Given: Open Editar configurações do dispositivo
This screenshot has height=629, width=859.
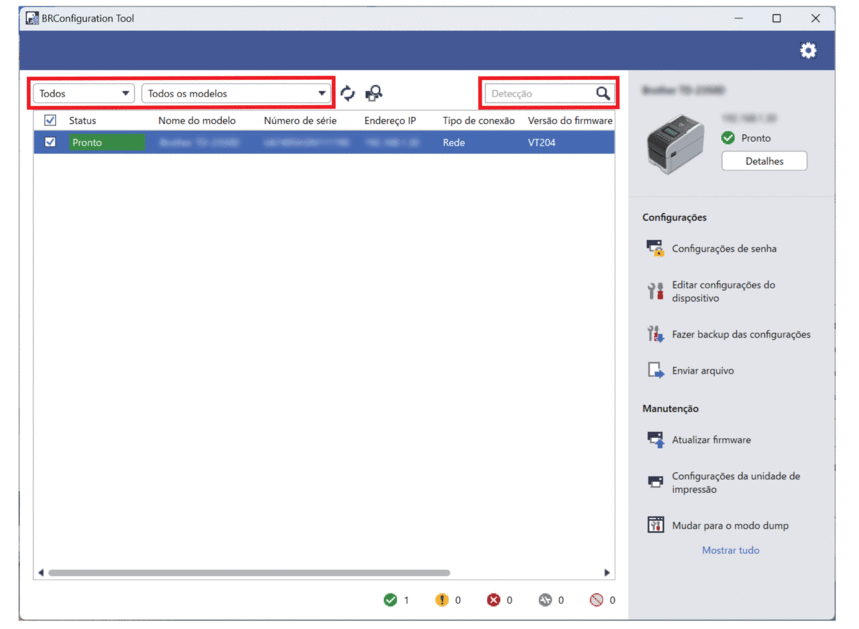Looking at the screenshot, I should (x=724, y=291).
